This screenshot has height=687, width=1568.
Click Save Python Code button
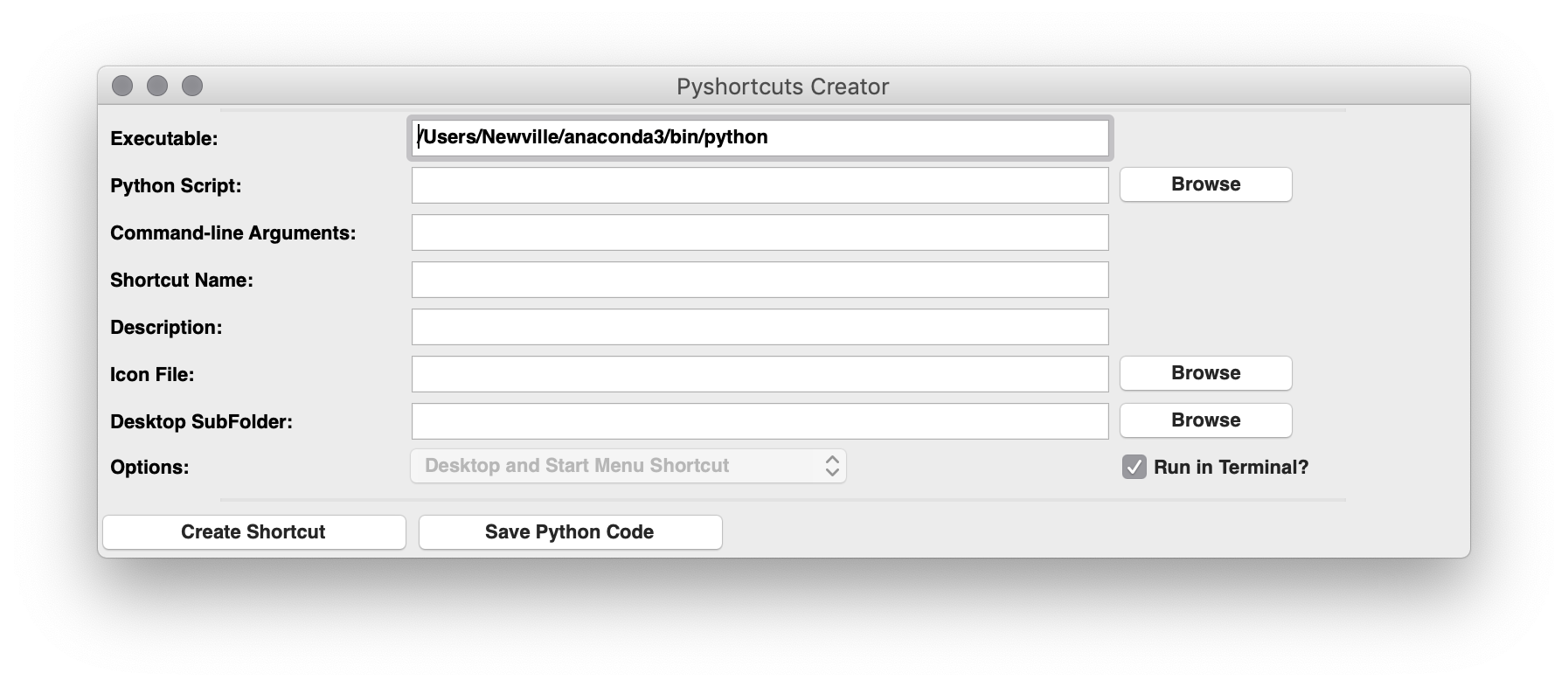coord(570,532)
